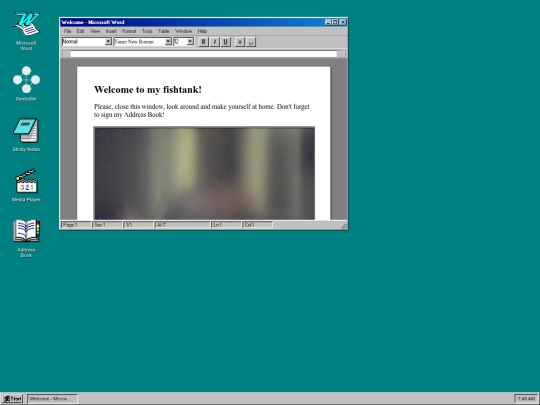The image size is (540, 405).
Task: Expand the font size dropdown arrow
Action: [190, 42]
